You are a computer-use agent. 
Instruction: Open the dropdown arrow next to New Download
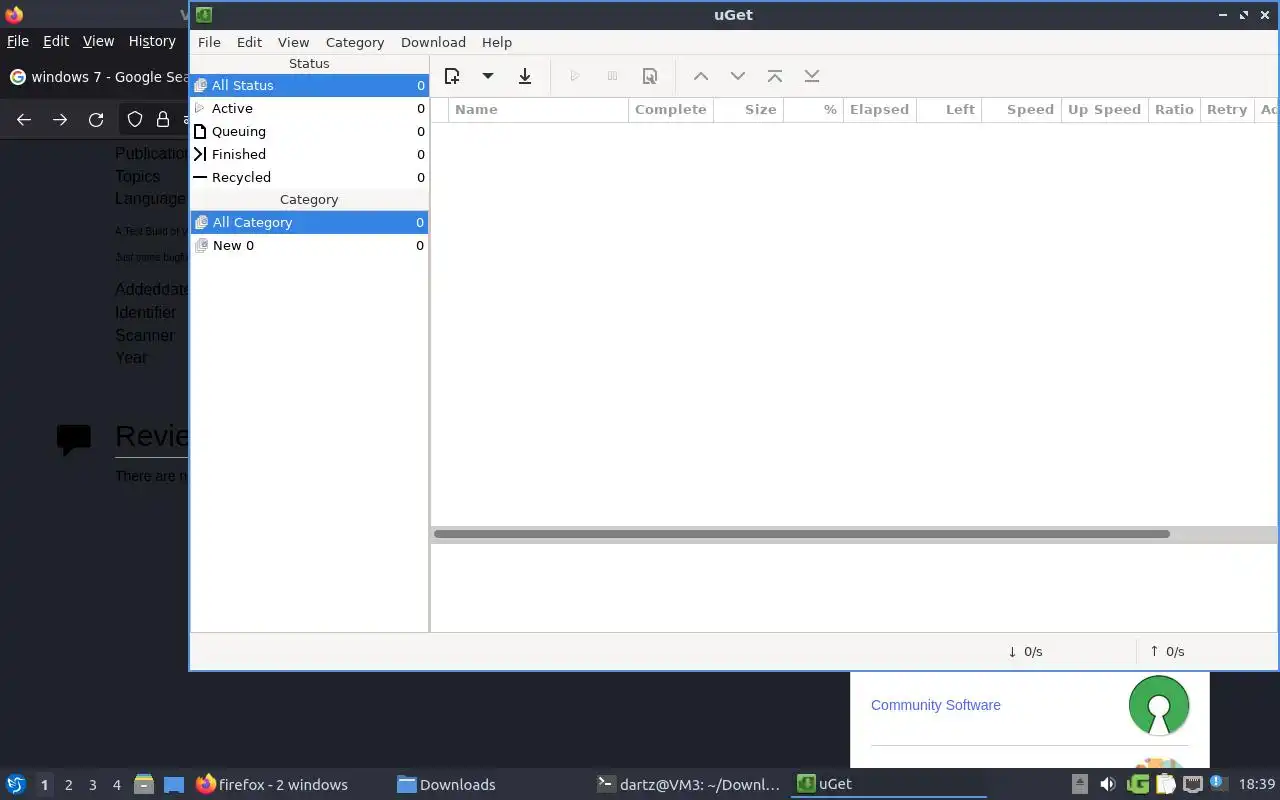(x=488, y=76)
